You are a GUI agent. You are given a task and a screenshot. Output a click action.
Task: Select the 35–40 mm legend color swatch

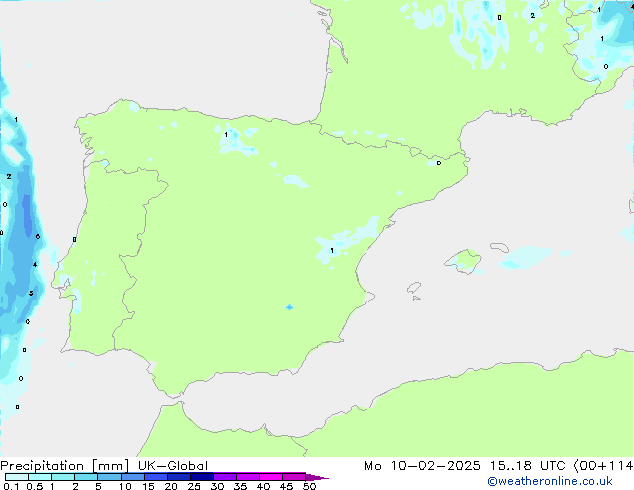pyautogui.click(x=248, y=477)
